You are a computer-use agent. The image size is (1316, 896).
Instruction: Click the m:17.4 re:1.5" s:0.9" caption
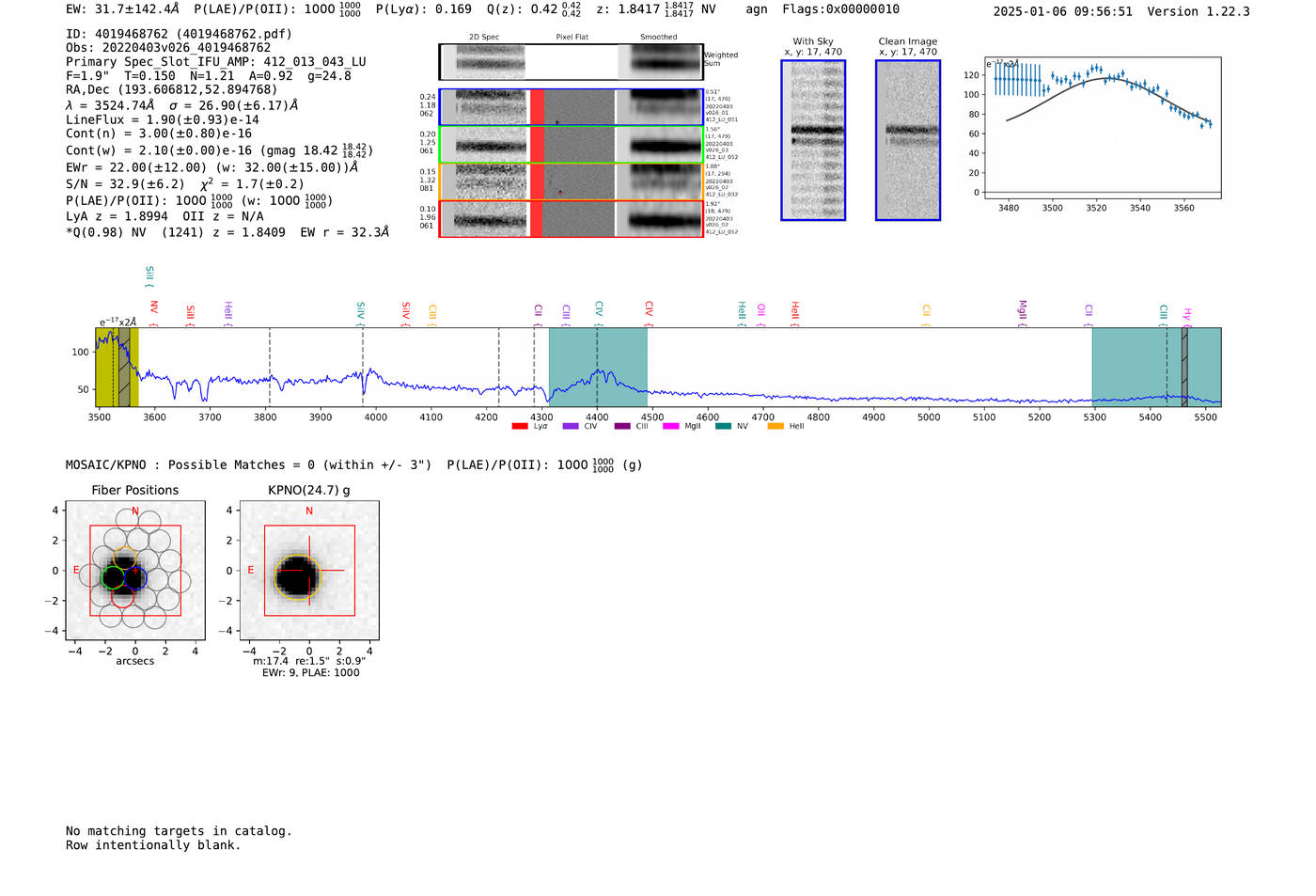point(309,662)
